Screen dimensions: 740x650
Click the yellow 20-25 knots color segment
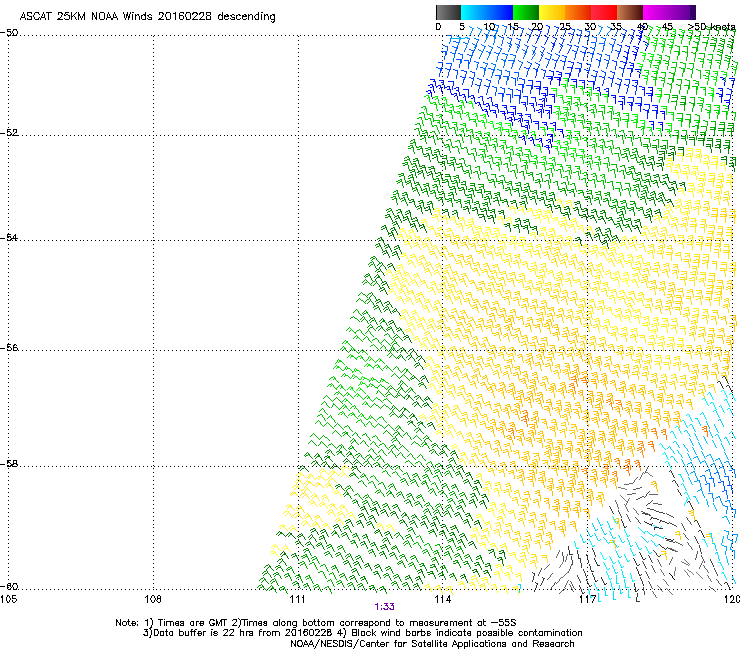(552, 12)
